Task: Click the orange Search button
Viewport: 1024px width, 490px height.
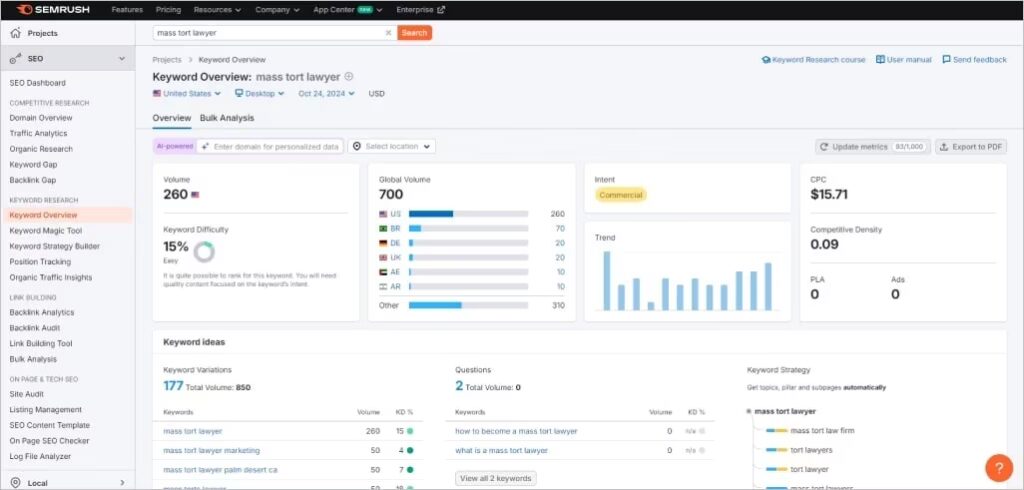Action: 414,33
